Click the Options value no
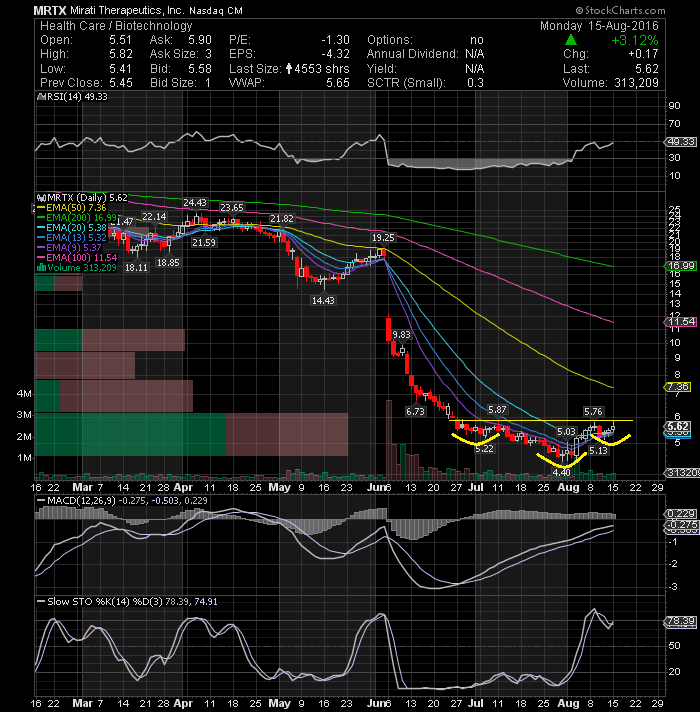 coord(477,40)
